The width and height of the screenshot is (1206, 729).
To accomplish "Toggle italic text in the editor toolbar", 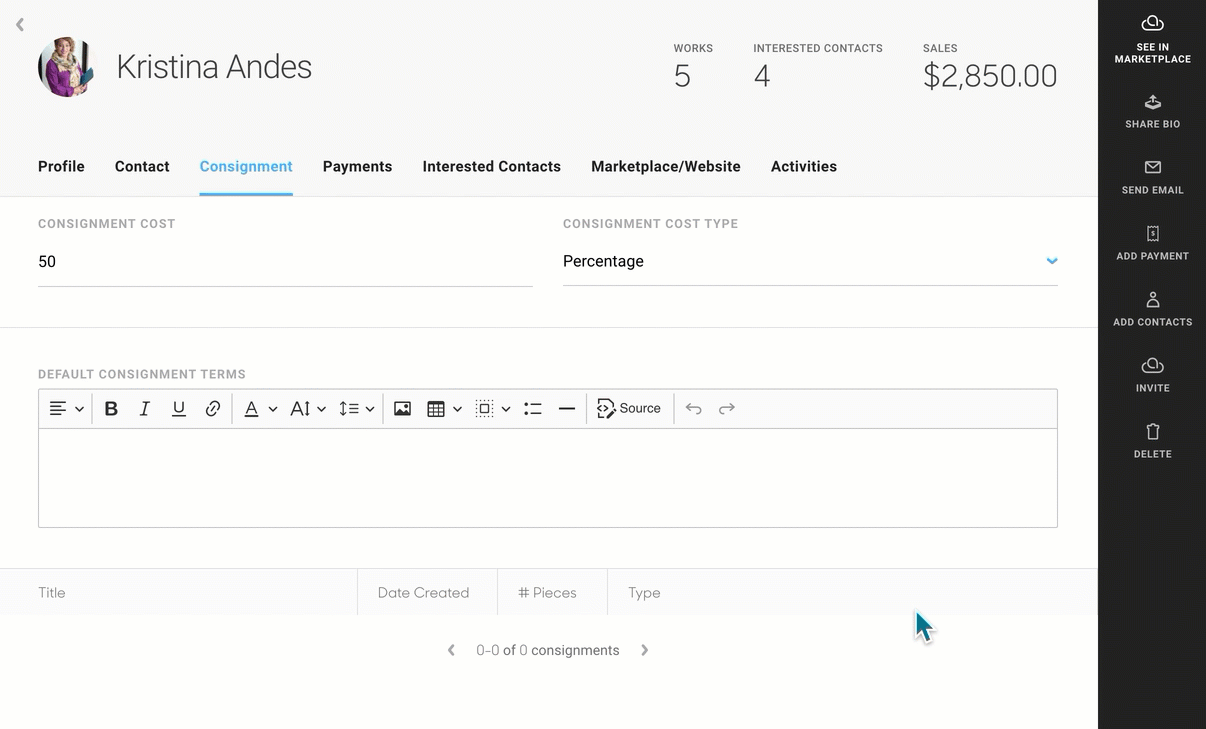I will pyautogui.click(x=145, y=409).
